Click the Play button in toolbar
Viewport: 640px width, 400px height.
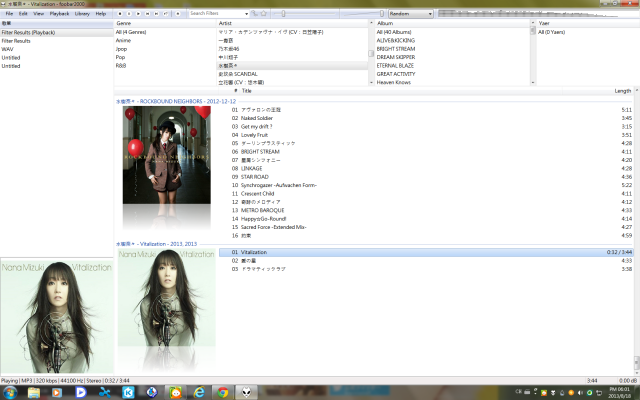138,13
